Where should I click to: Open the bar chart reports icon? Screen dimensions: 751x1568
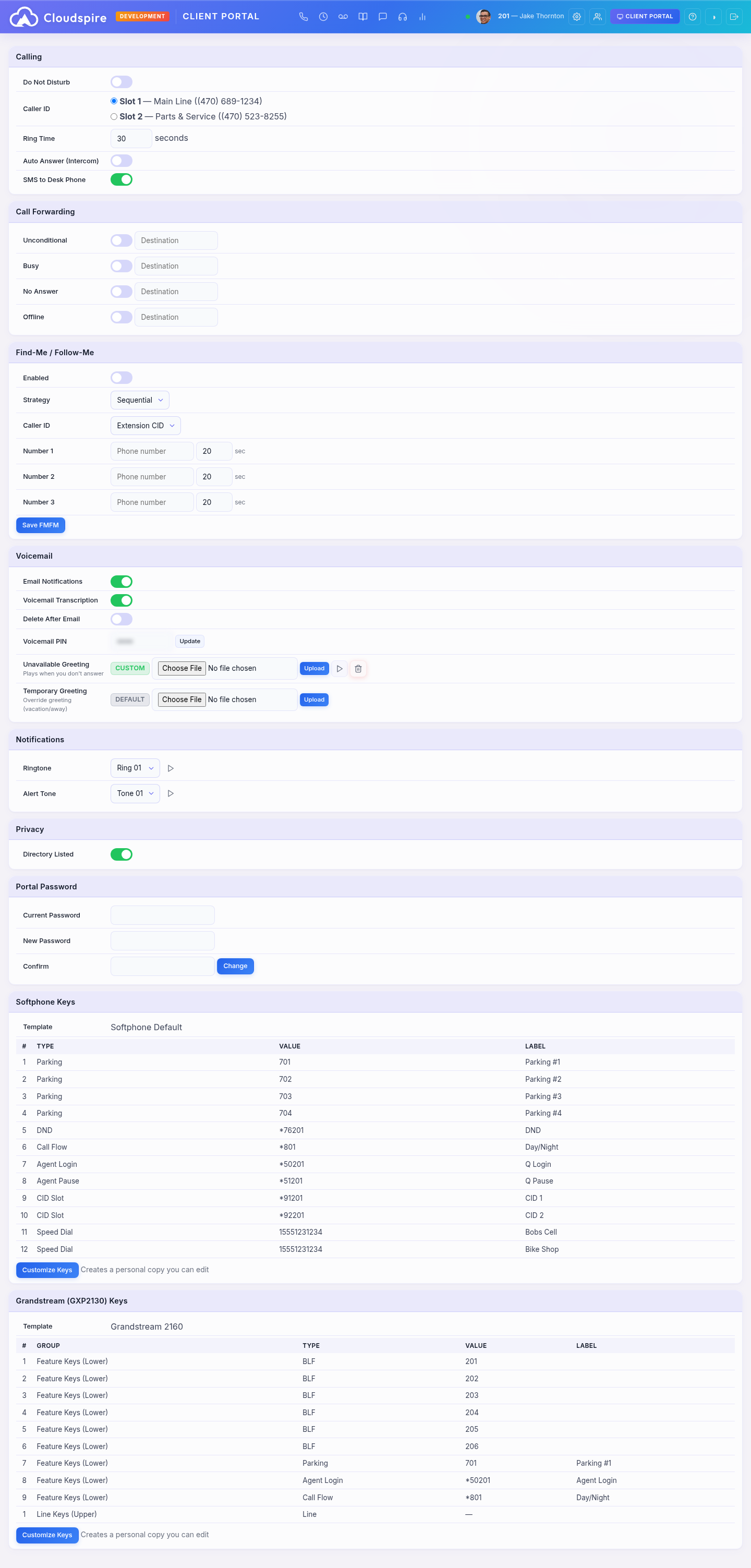pyautogui.click(x=422, y=17)
